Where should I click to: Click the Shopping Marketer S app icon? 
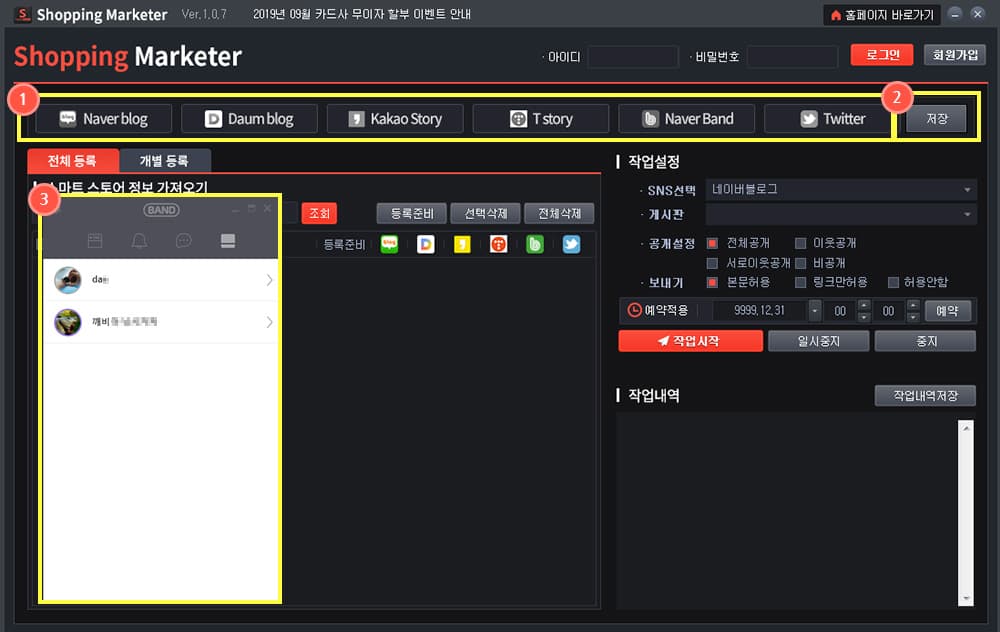(x=22, y=14)
